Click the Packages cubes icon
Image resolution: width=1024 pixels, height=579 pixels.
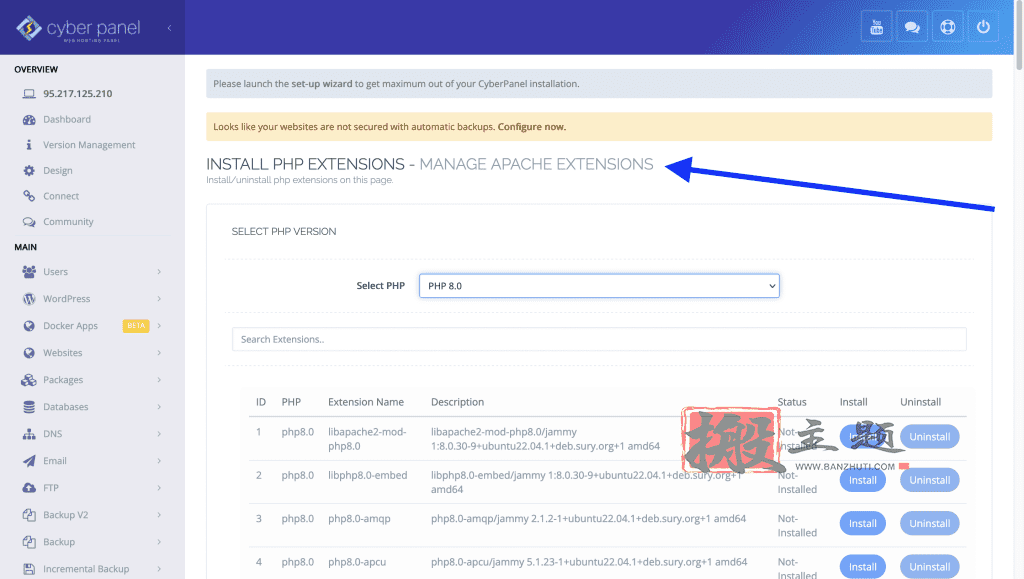tap(29, 380)
